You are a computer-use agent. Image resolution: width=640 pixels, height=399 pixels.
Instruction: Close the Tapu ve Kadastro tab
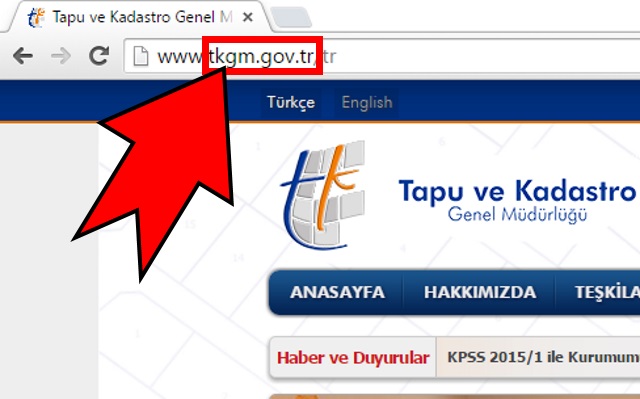247,17
